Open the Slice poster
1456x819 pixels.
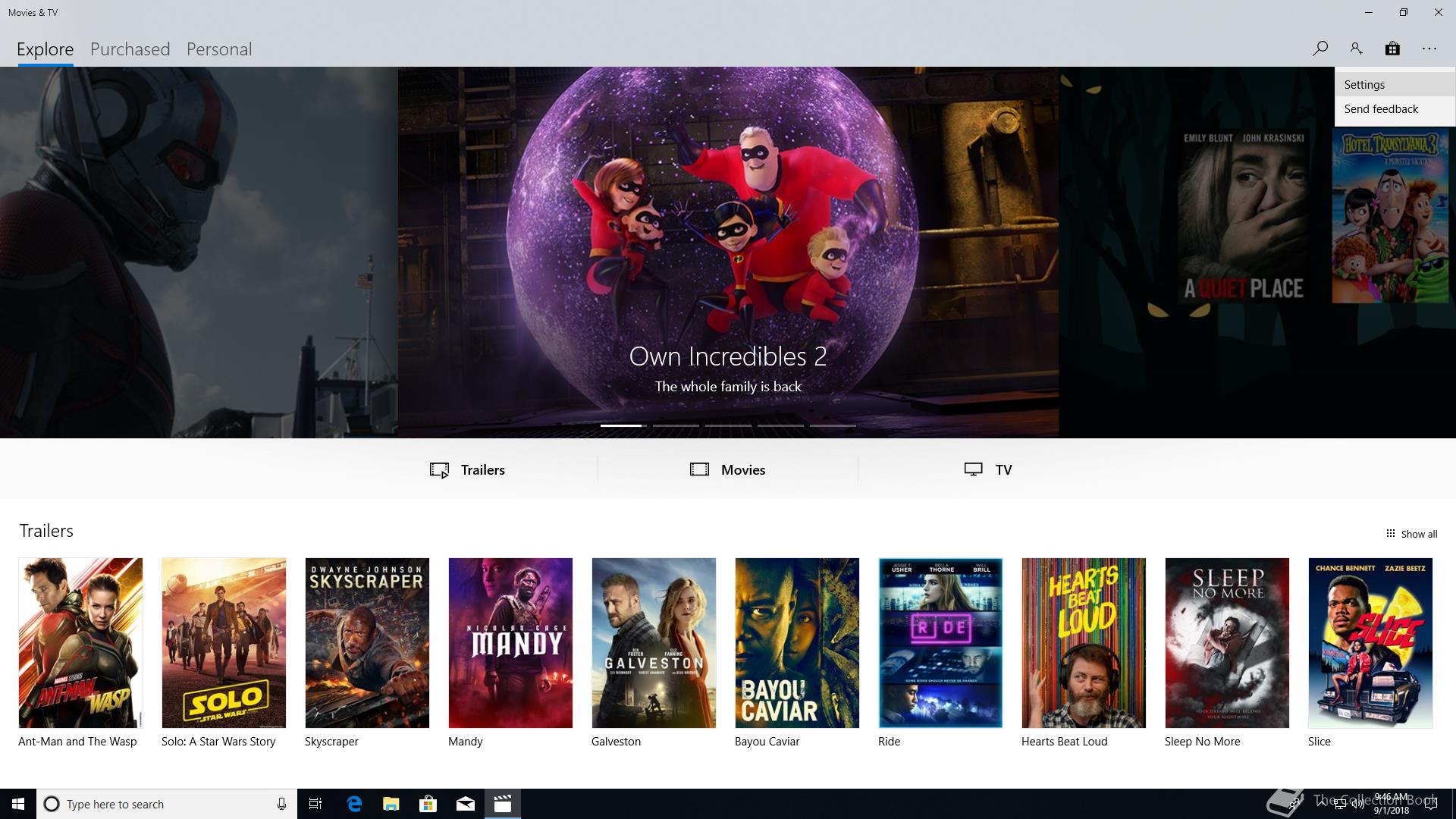tap(1370, 643)
